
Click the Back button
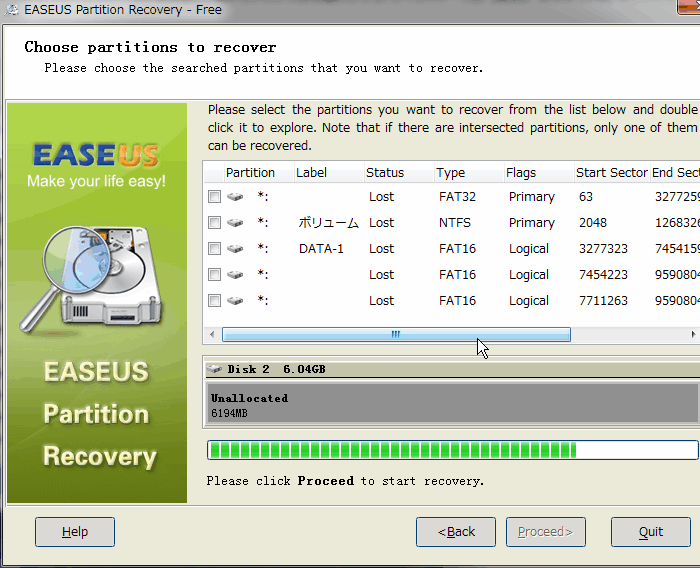[456, 532]
